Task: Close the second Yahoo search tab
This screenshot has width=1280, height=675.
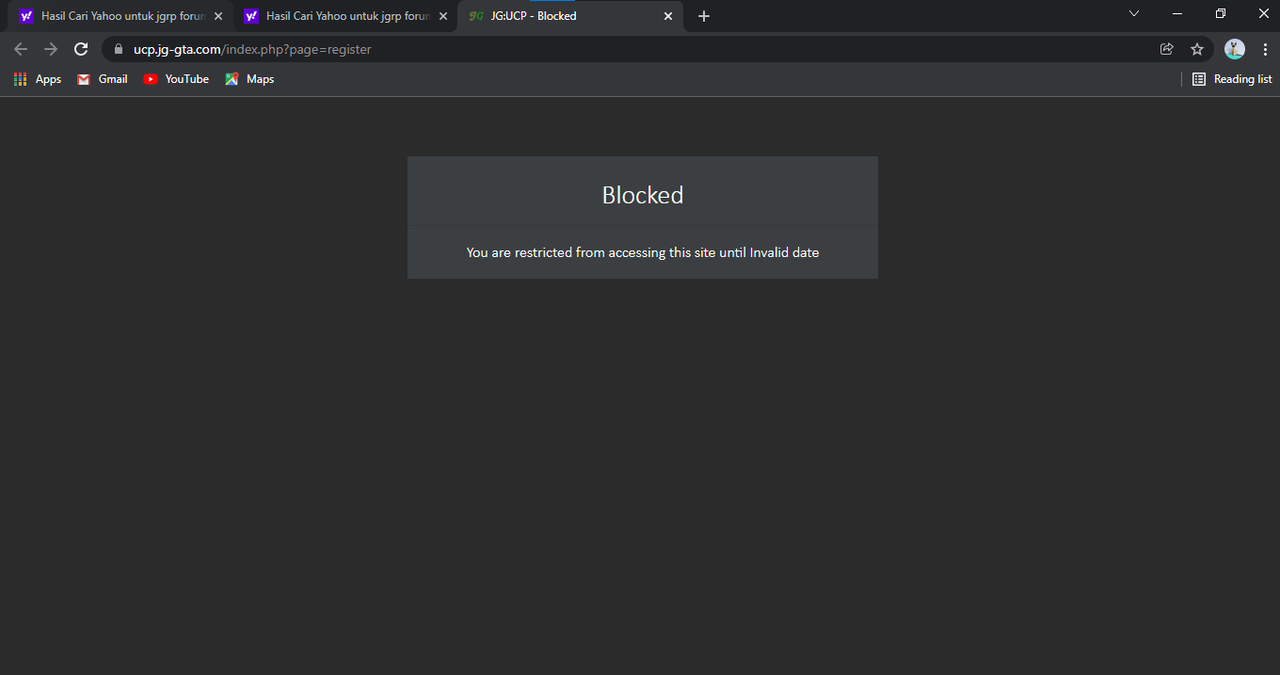Action: click(x=443, y=16)
